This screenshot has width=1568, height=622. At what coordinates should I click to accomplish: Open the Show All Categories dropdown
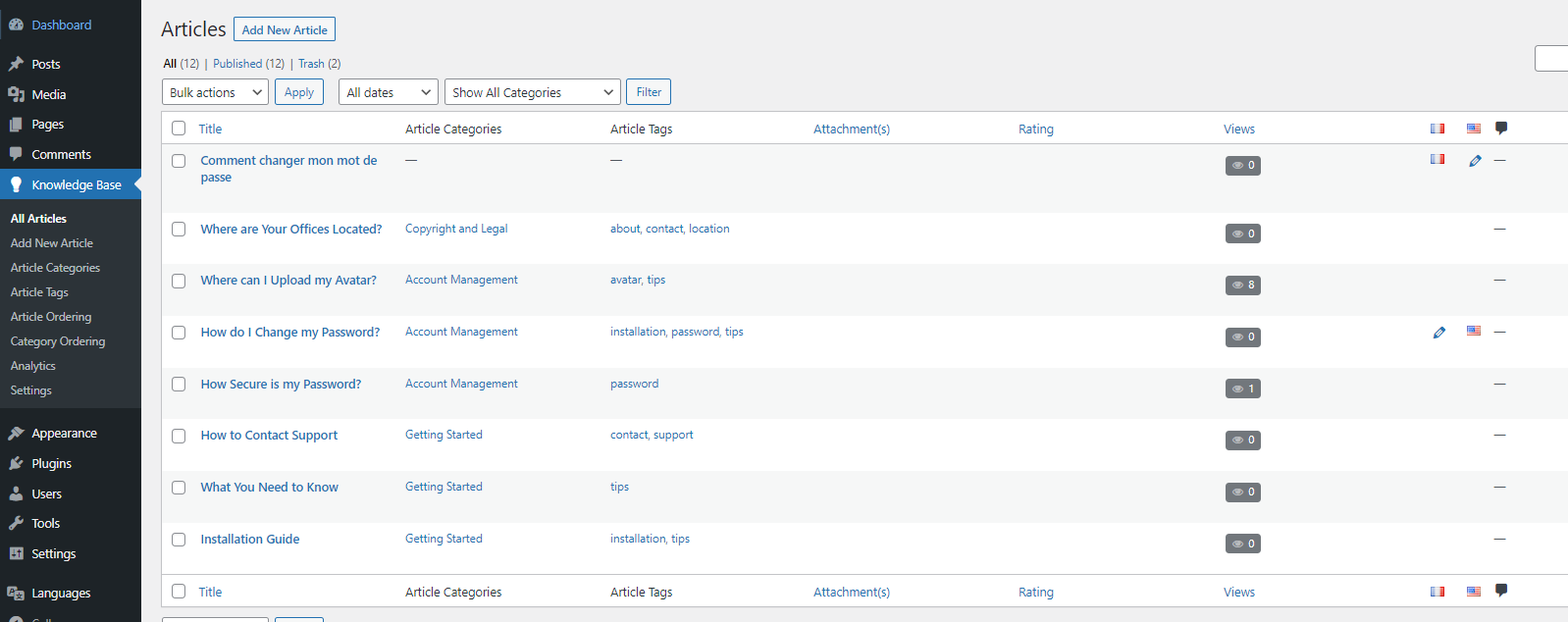pyautogui.click(x=532, y=92)
